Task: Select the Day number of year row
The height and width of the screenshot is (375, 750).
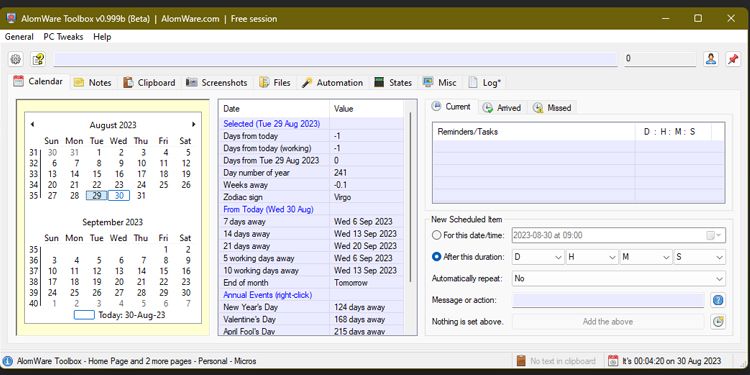Action: [x=311, y=173]
